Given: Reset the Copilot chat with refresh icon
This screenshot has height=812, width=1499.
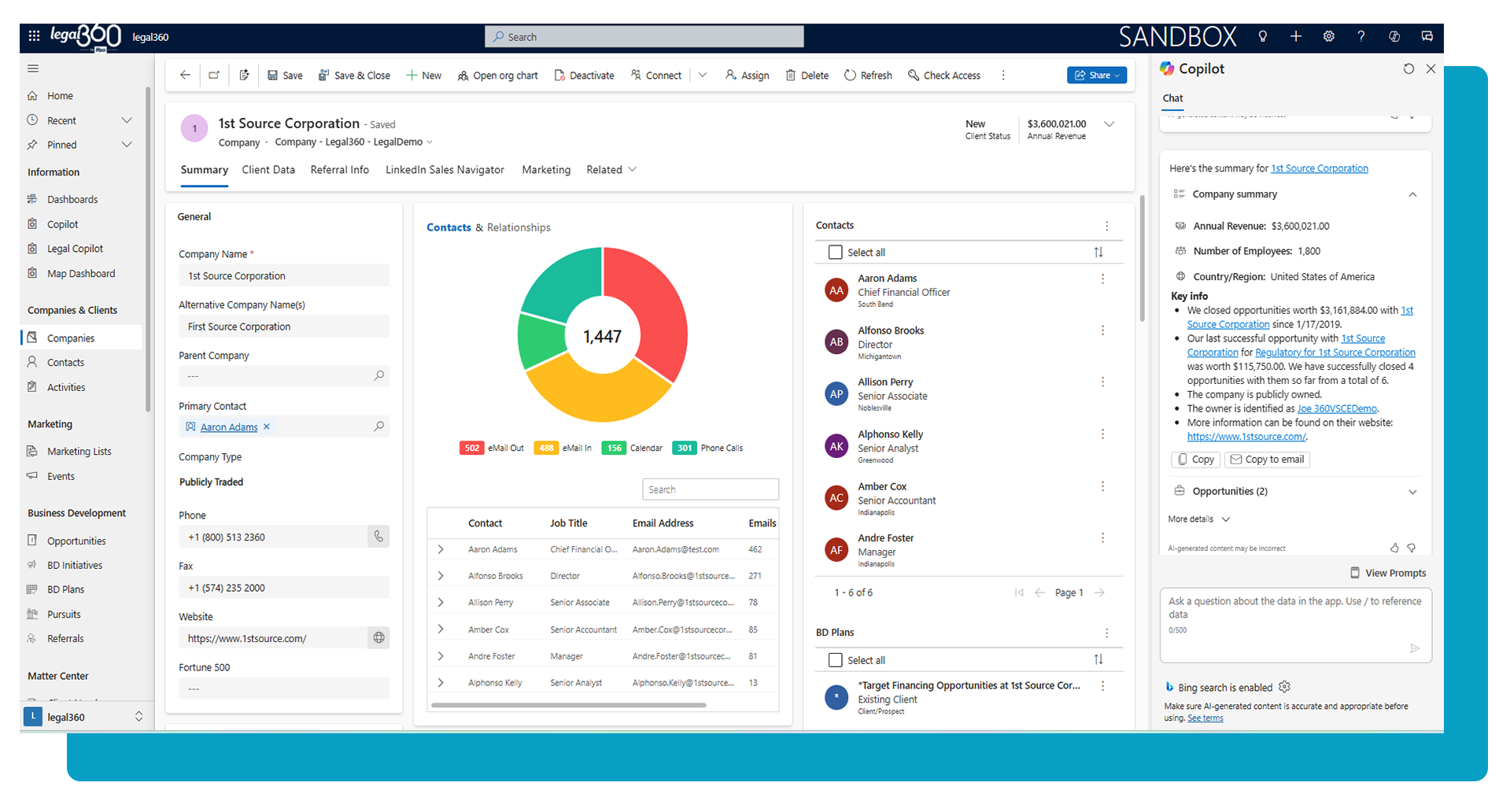Looking at the screenshot, I should click(x=1409, y=69).
